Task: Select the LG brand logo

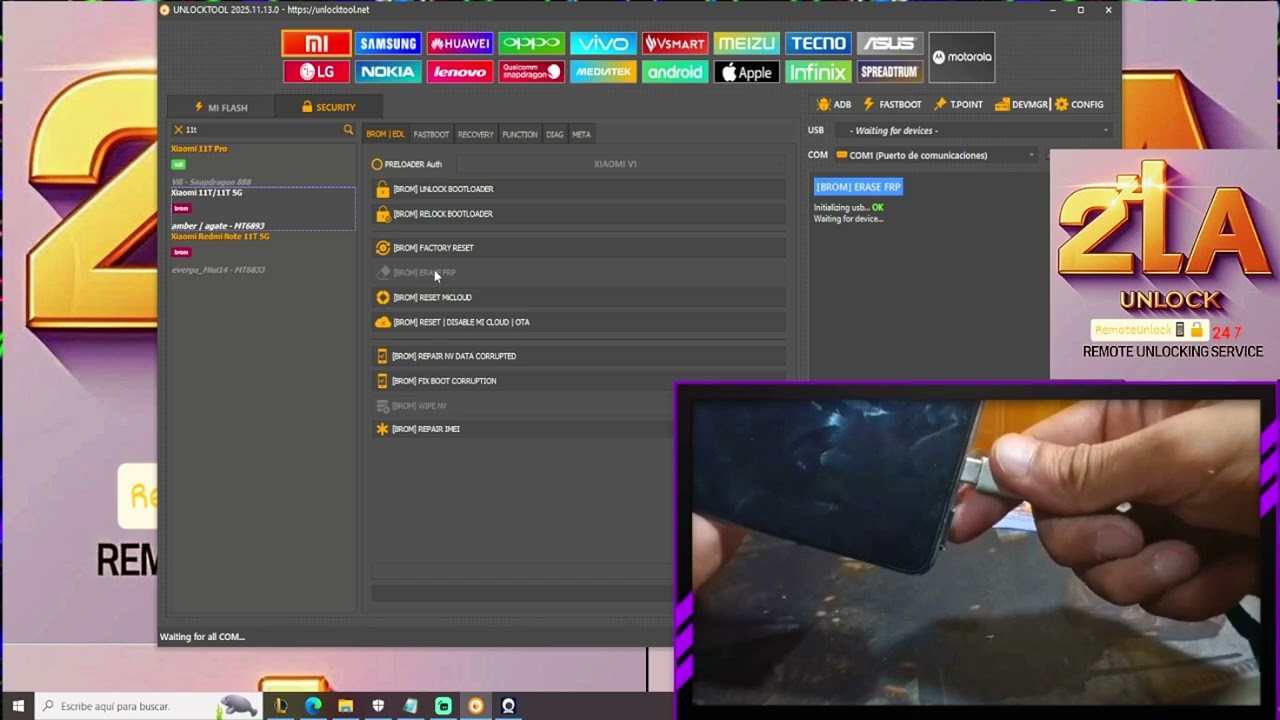Action: [x=316, y=72]
